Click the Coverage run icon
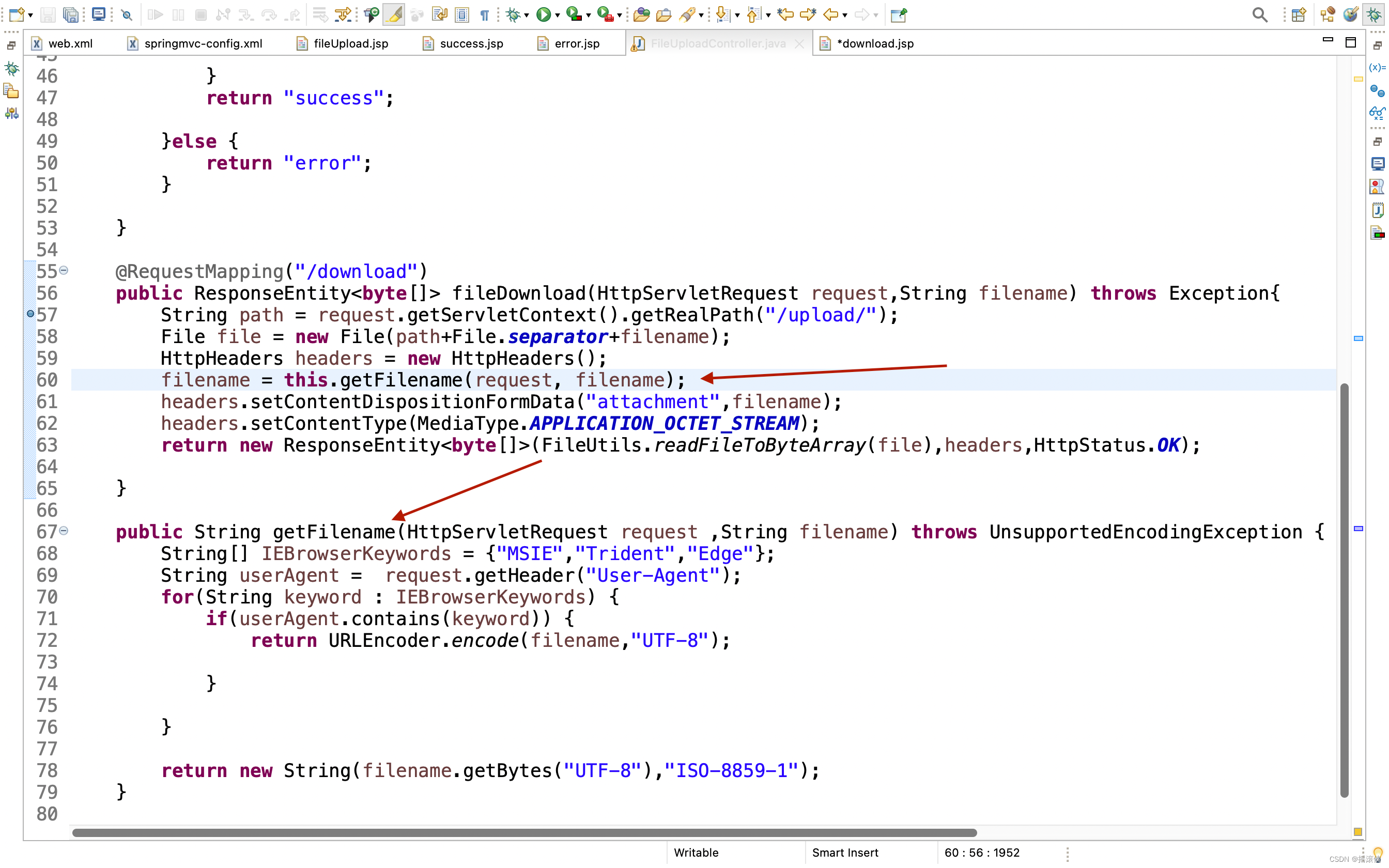The width and height of the screenshot is (1389, 868). coord(574,14)
